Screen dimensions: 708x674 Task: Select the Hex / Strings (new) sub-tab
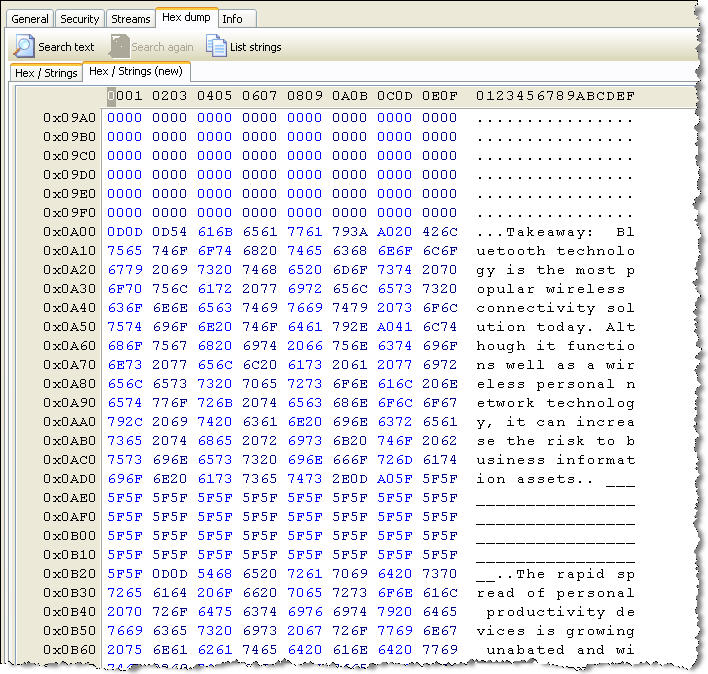click(136, 72)
